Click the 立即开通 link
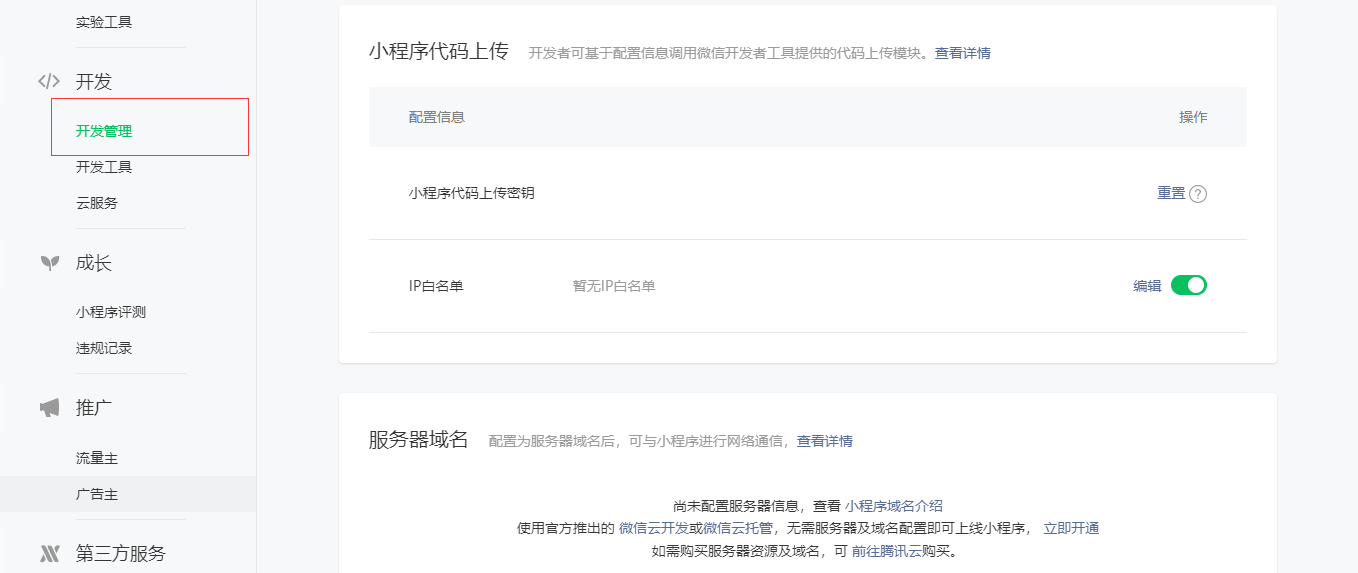1358x573 pixels. [x=1071, y=528]
